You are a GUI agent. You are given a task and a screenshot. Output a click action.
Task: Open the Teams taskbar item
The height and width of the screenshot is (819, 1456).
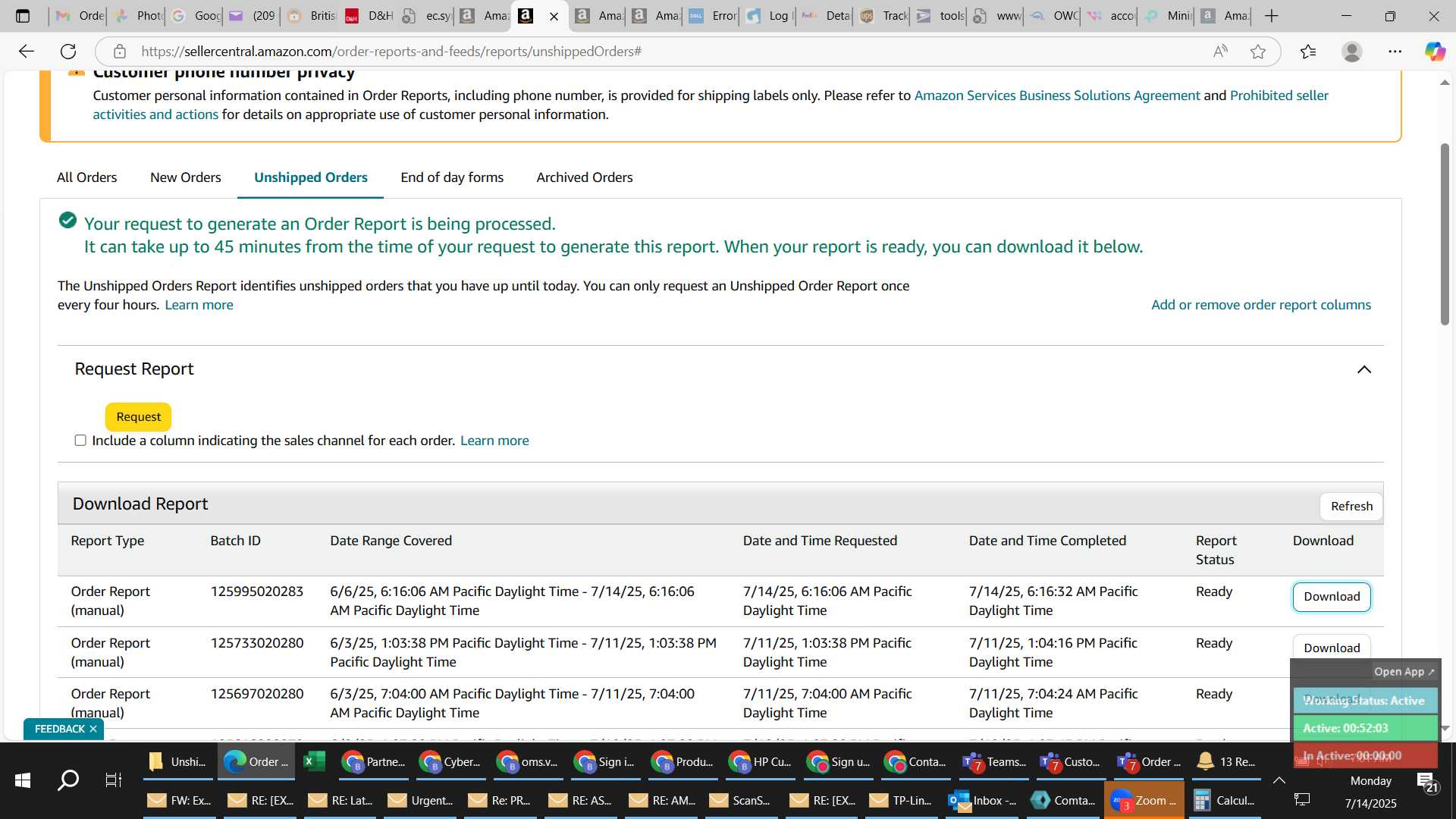[x=994, y=761]
